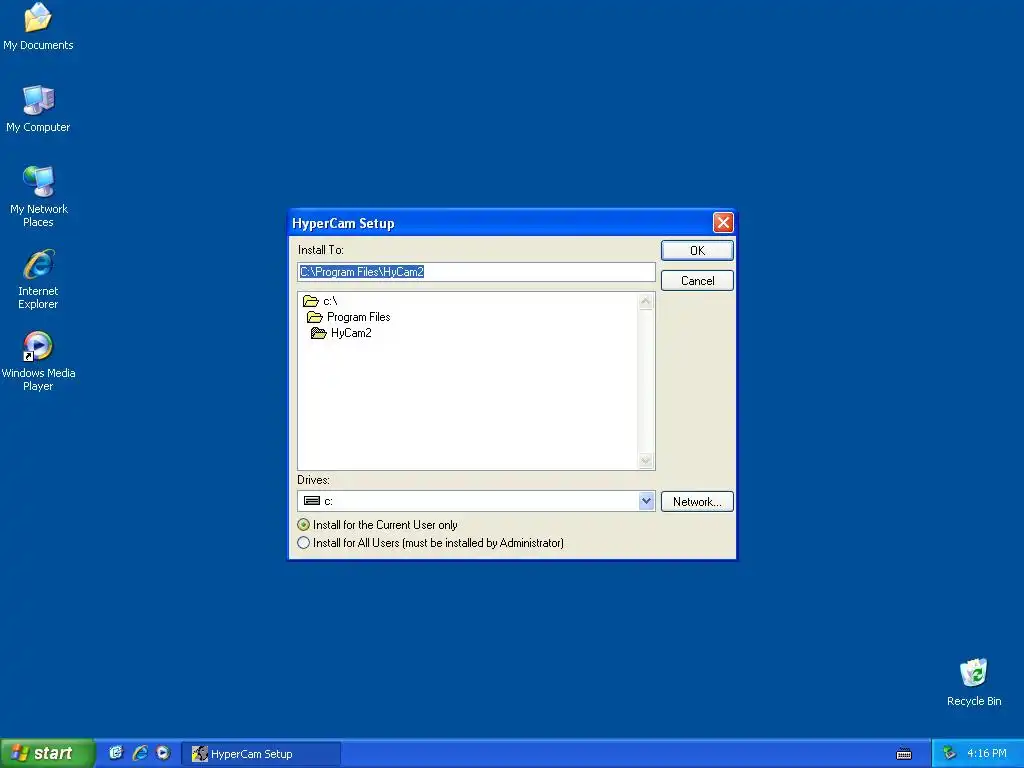Select Program Files in folder tree
The width and height of the screenshot is (1024, 768).
(x=359, y=317)
